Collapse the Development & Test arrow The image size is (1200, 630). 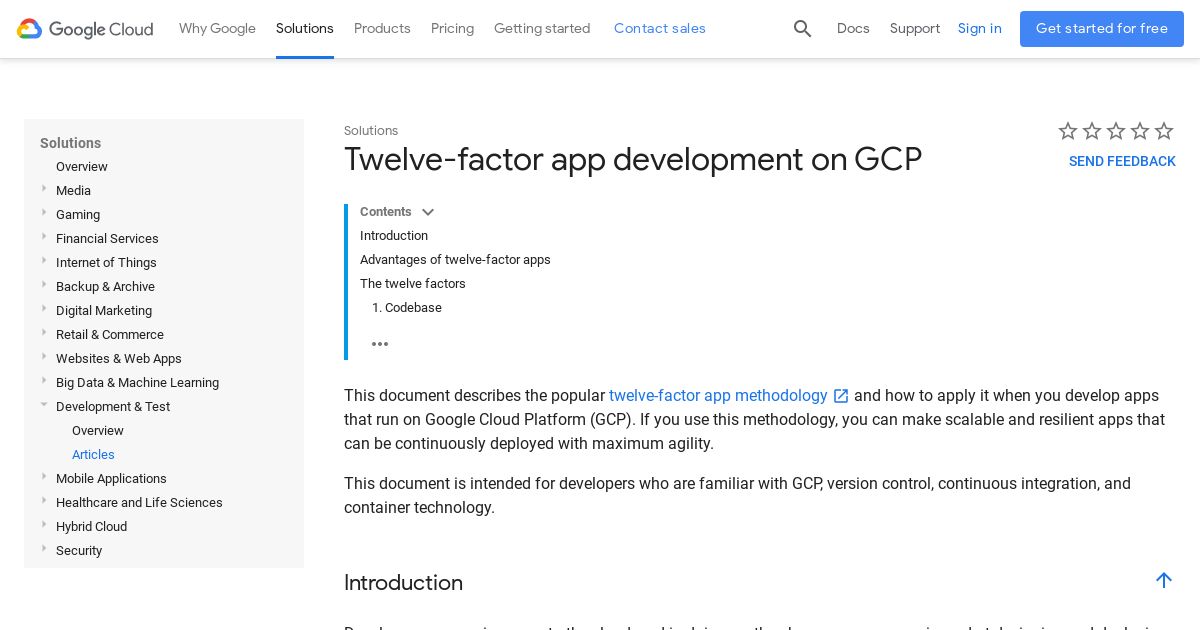click(44, 405)
